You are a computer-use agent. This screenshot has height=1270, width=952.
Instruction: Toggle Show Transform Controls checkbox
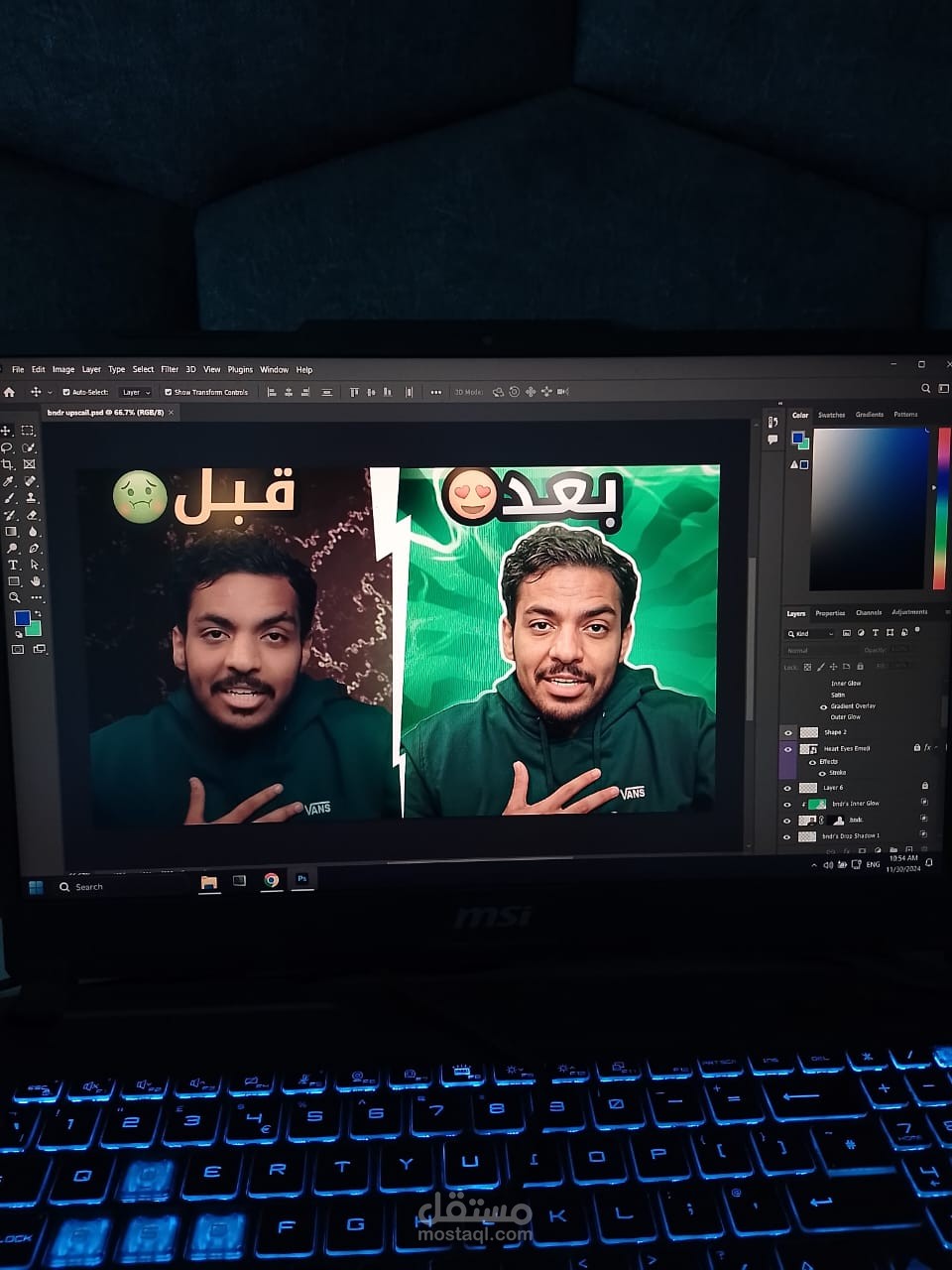click(x=168, y=392)
